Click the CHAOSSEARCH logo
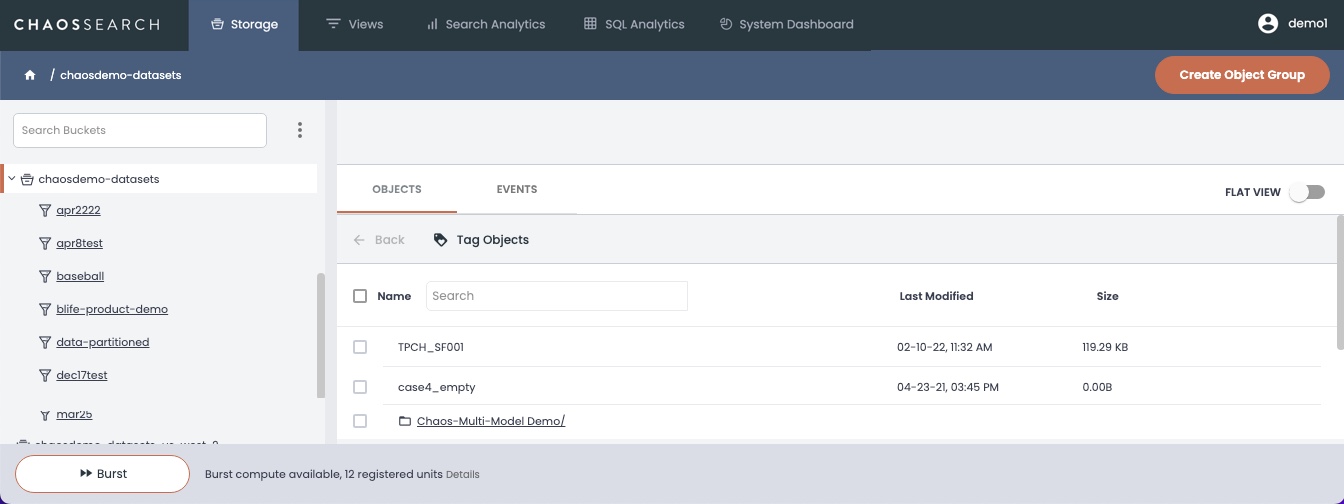Screen dimensions: 1344x504 (86, 24)
